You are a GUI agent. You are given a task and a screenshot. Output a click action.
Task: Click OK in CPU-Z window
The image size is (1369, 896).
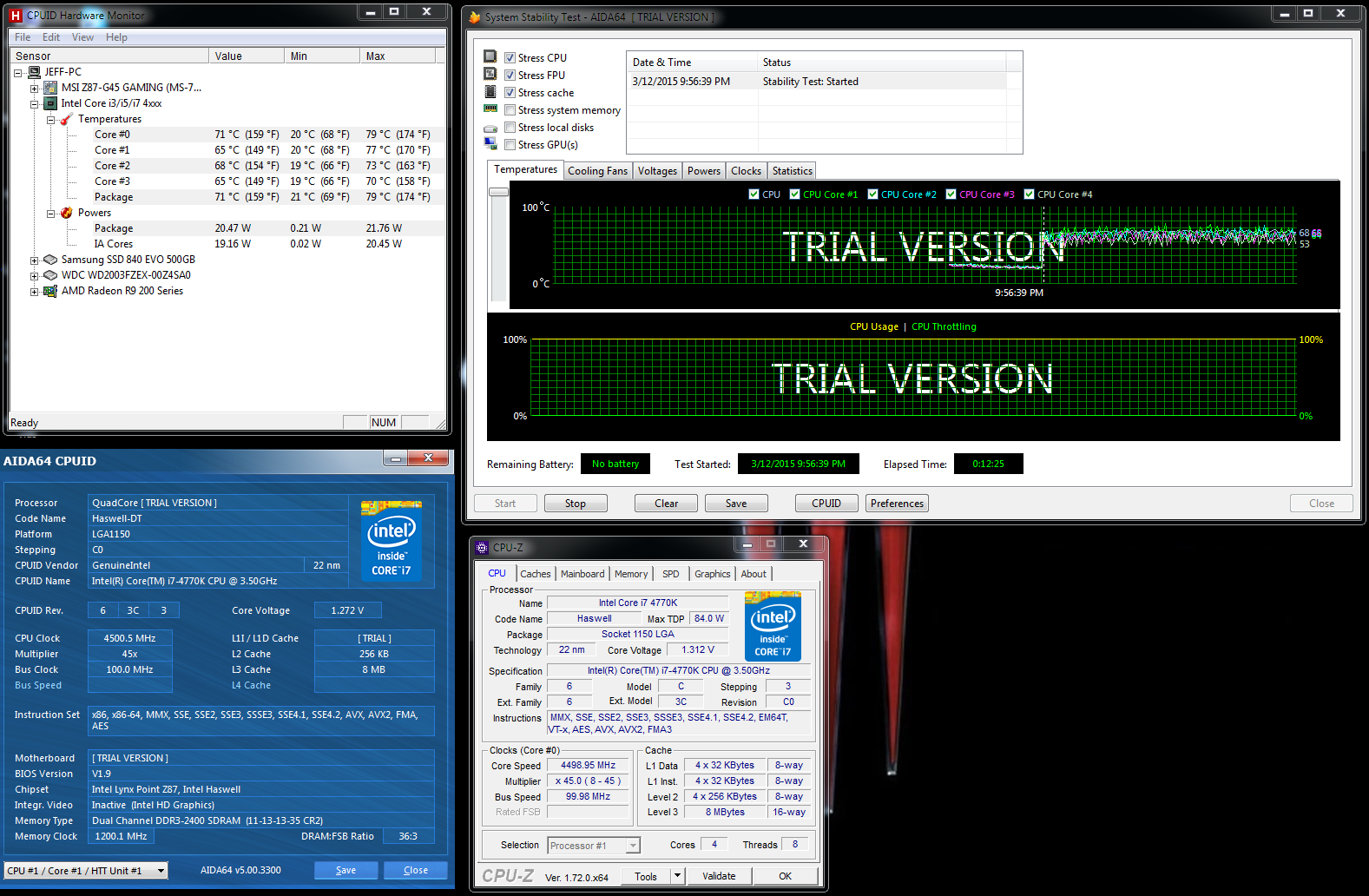785,876
